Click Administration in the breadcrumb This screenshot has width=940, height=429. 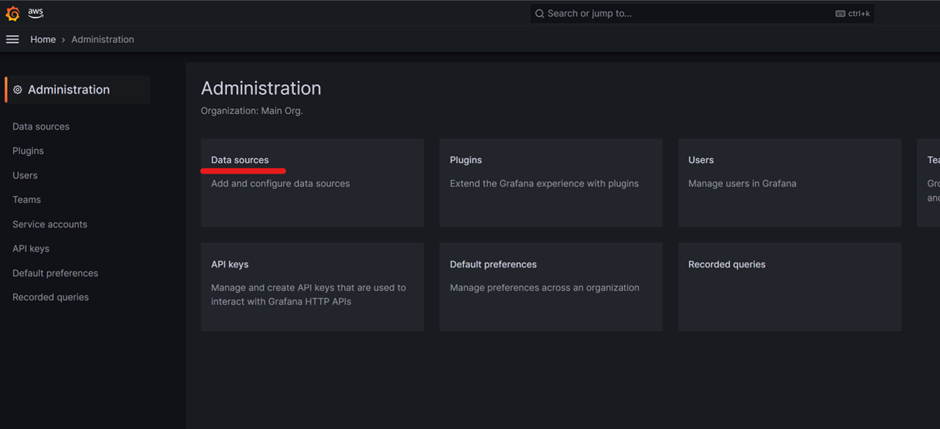click(x=103, y=40)
